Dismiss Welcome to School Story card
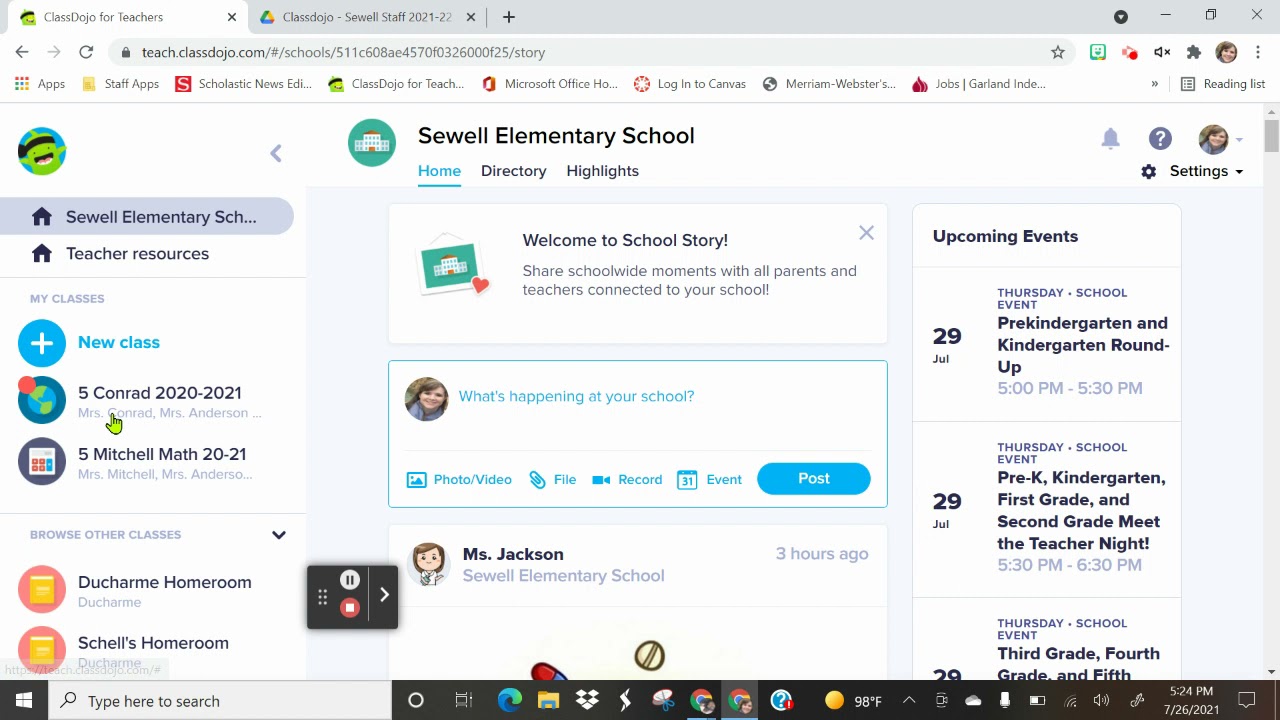 pos(866,233)
